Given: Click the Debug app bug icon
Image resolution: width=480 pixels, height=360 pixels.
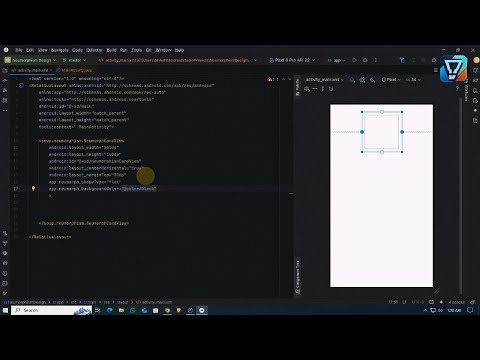Looking at the screenshot, I should click(365, 60).
